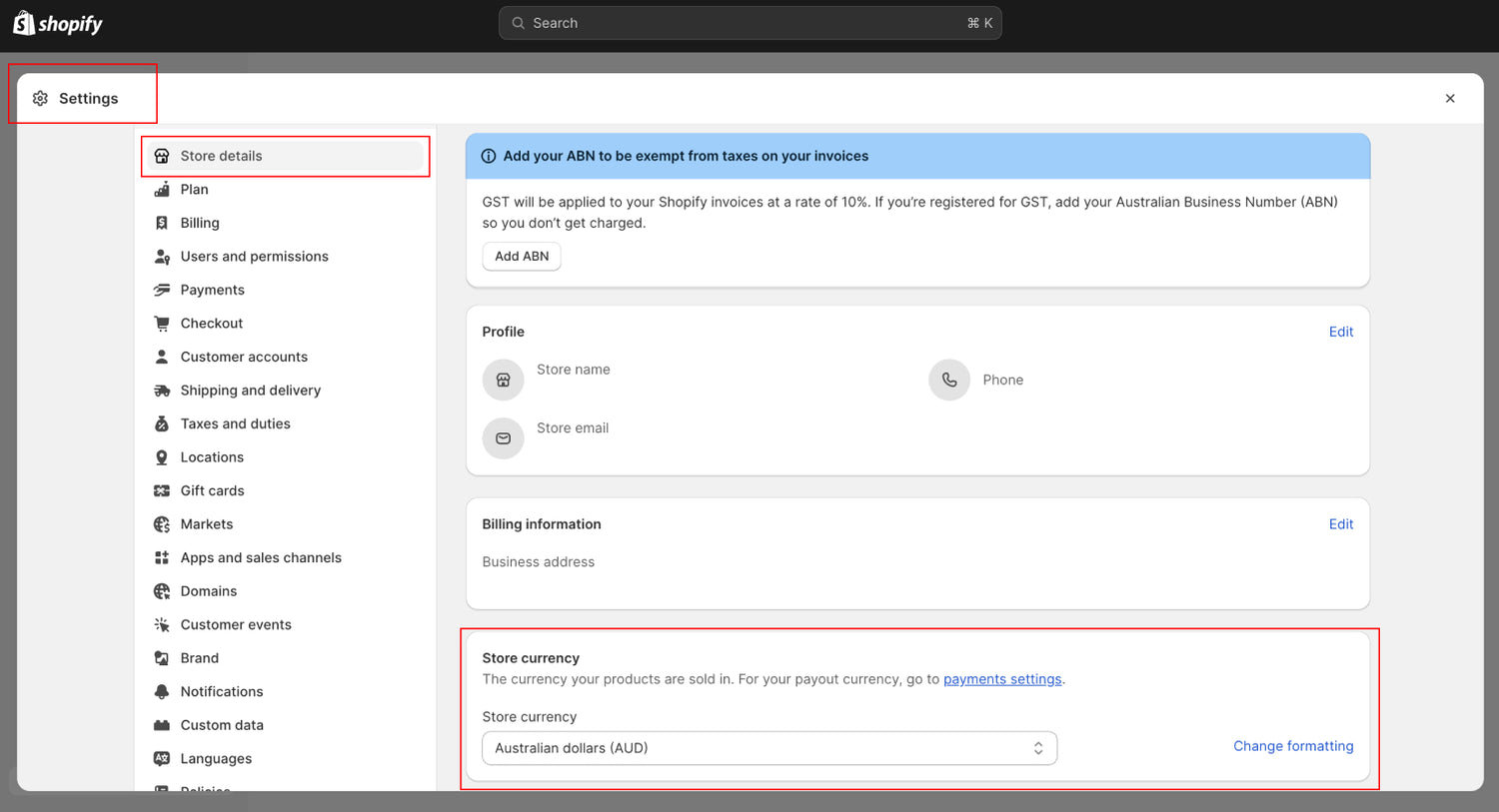Click the Markets globe icon
Viewport: 1499px width, 812px height.
(x=162, y=524)
